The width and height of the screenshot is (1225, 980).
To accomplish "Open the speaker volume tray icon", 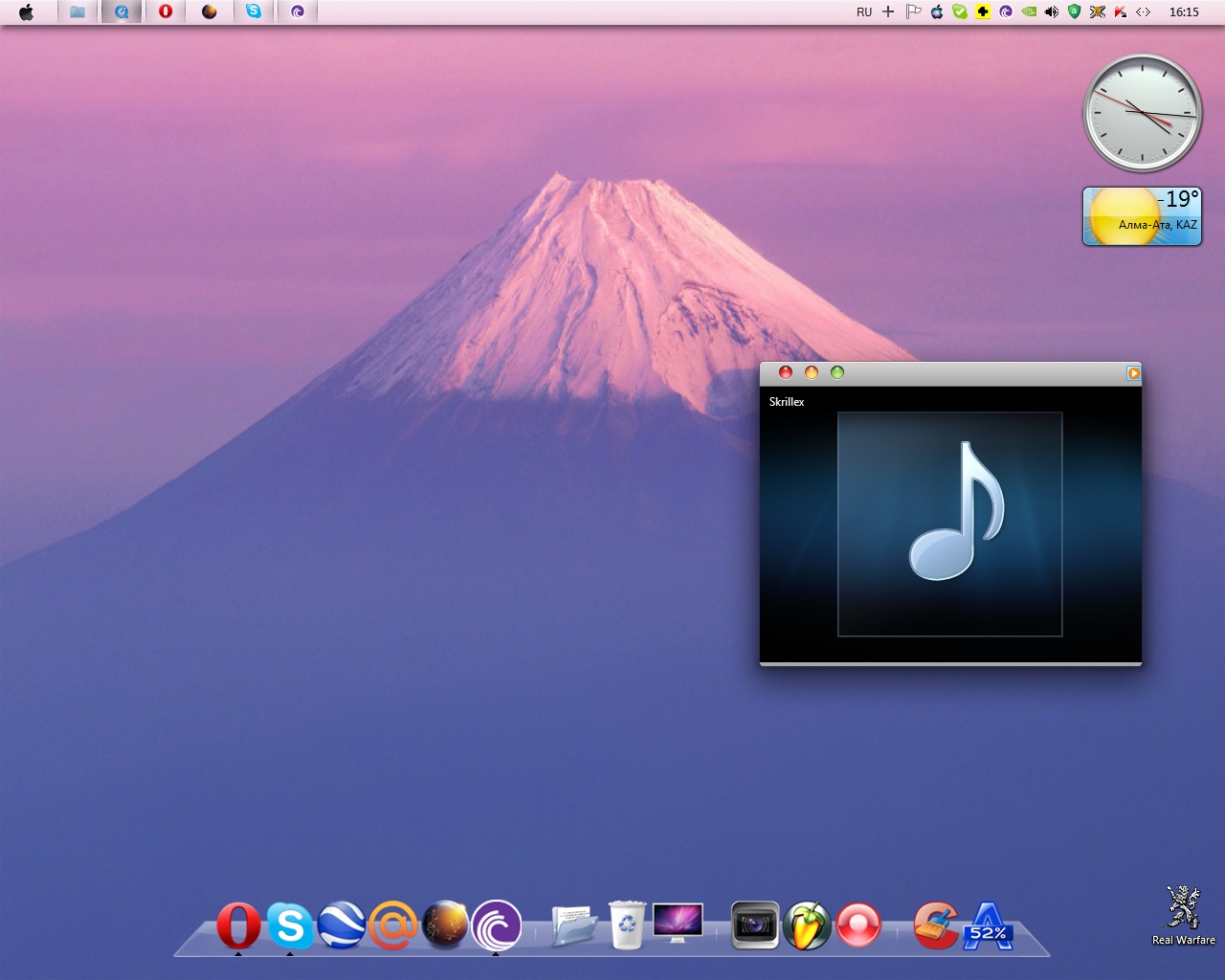I will tap(1051, 12).
